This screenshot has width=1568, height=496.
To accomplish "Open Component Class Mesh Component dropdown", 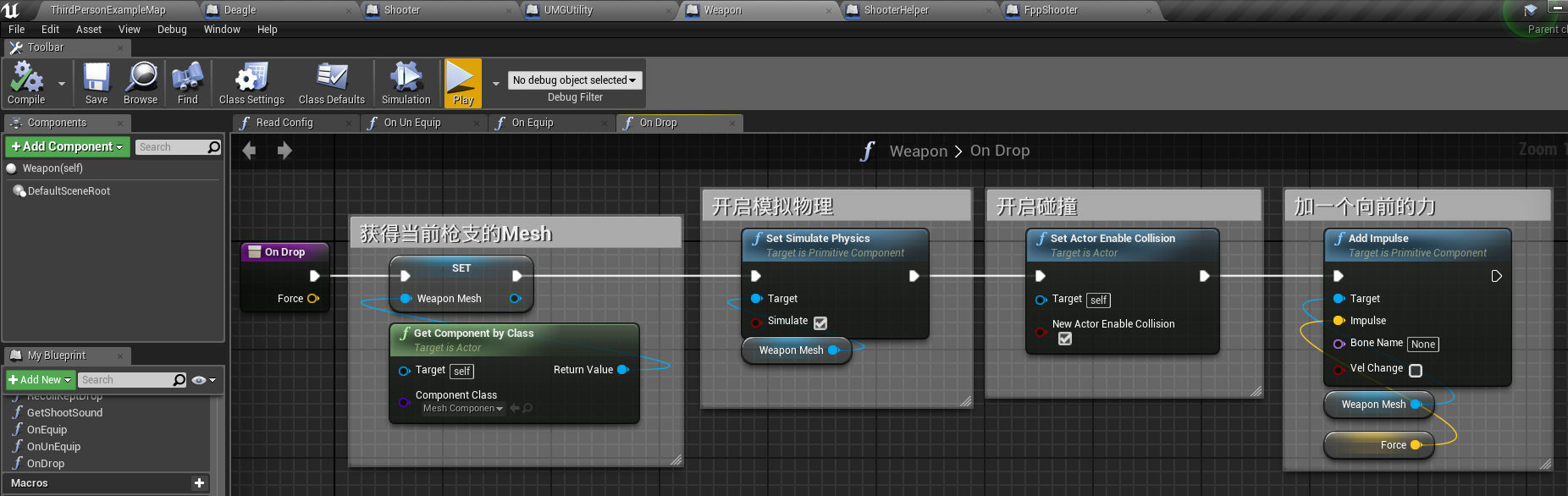I will point(463,409).
